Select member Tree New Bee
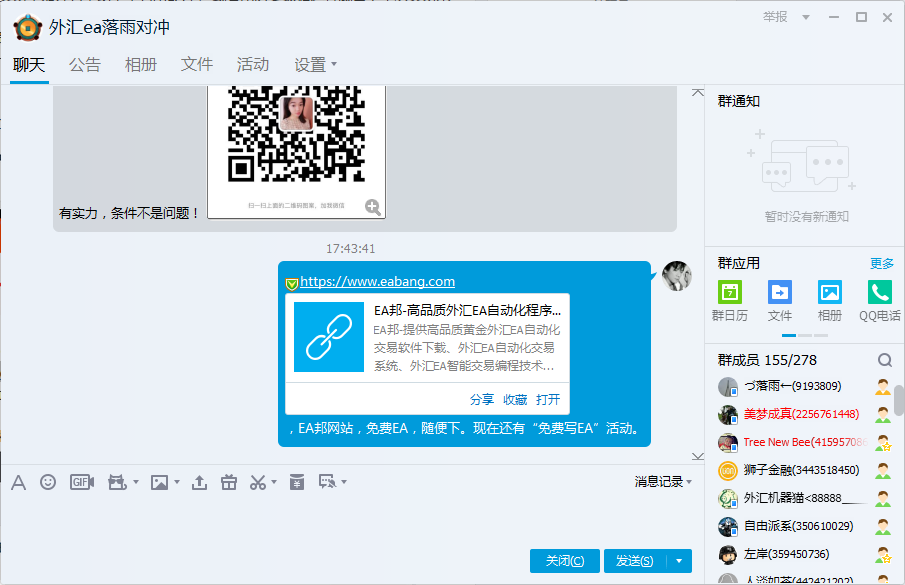 (x=805, y=442)
